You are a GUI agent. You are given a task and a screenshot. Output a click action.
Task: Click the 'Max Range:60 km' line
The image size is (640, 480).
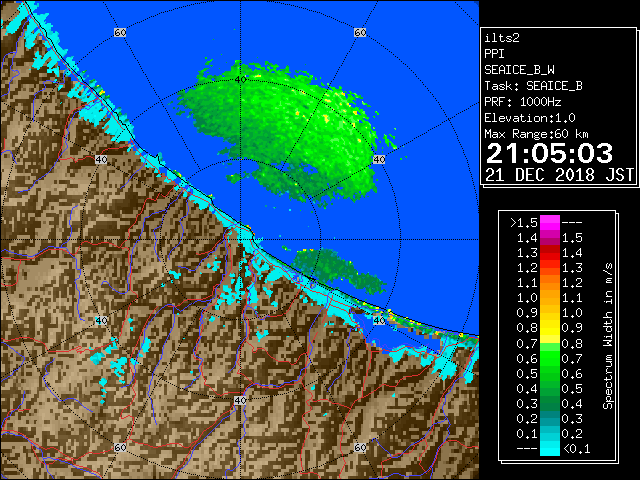coord(536,134)
